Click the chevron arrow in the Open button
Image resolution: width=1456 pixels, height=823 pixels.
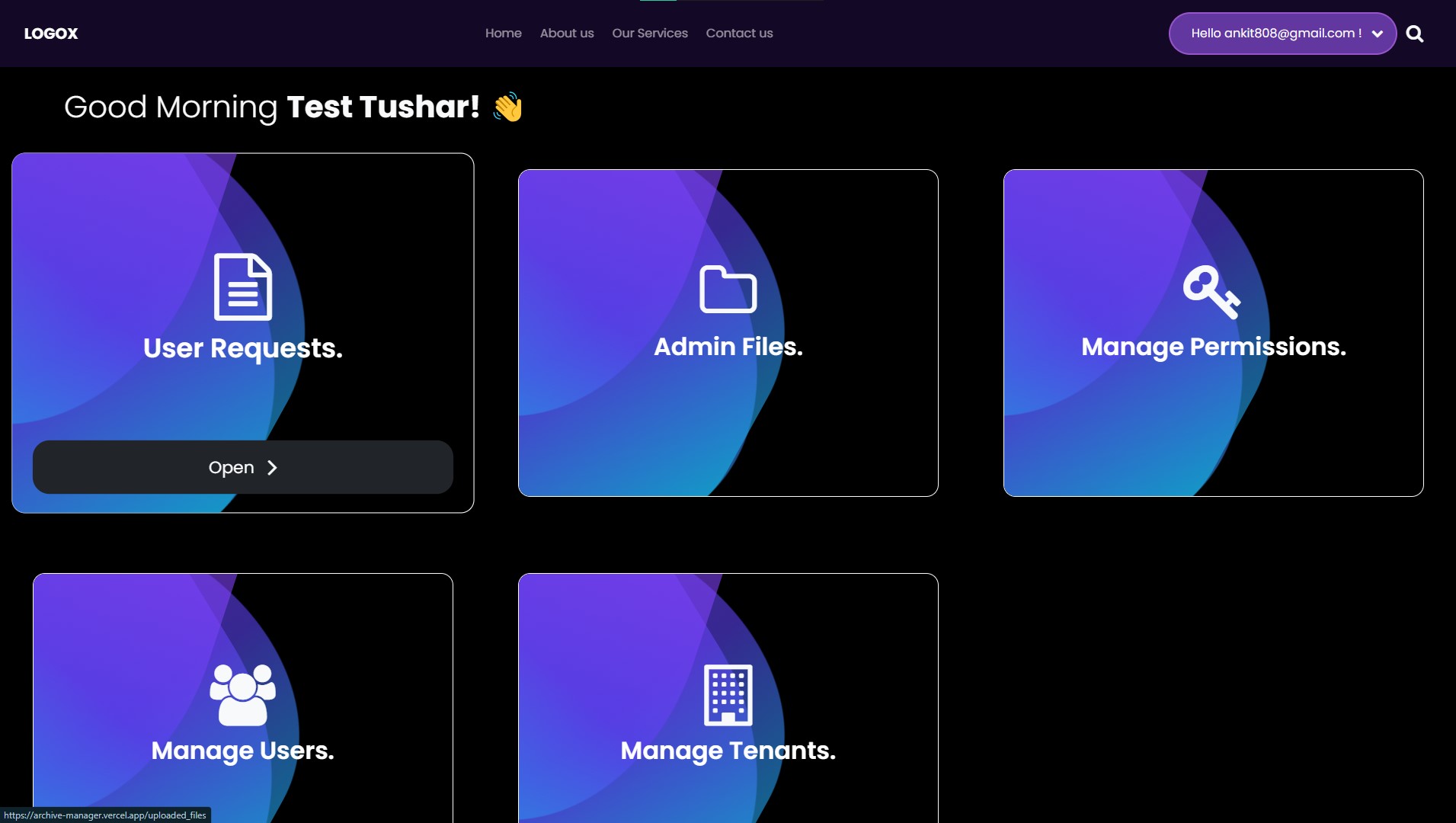272,467
